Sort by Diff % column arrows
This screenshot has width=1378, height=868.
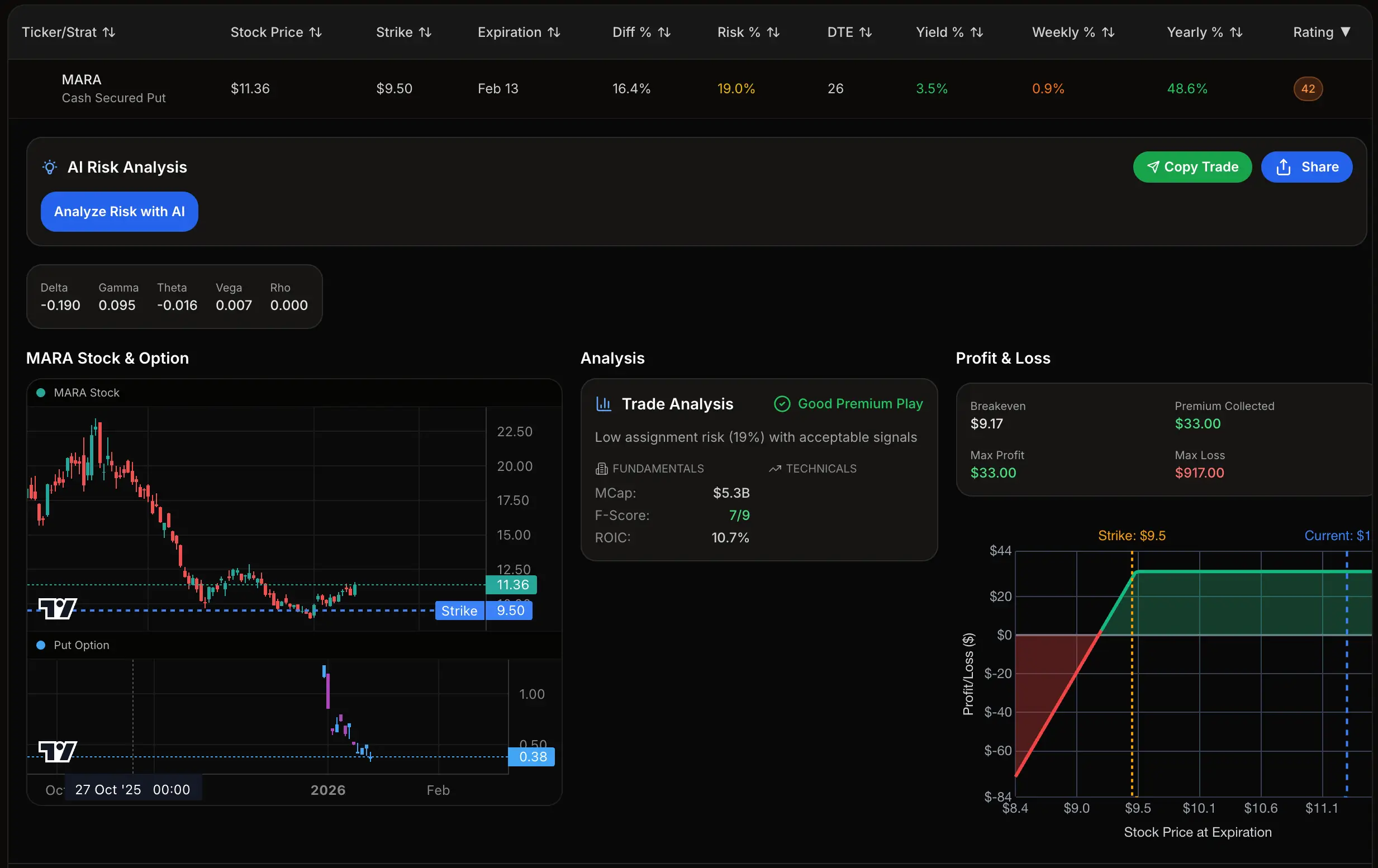[x=664, y=32]
